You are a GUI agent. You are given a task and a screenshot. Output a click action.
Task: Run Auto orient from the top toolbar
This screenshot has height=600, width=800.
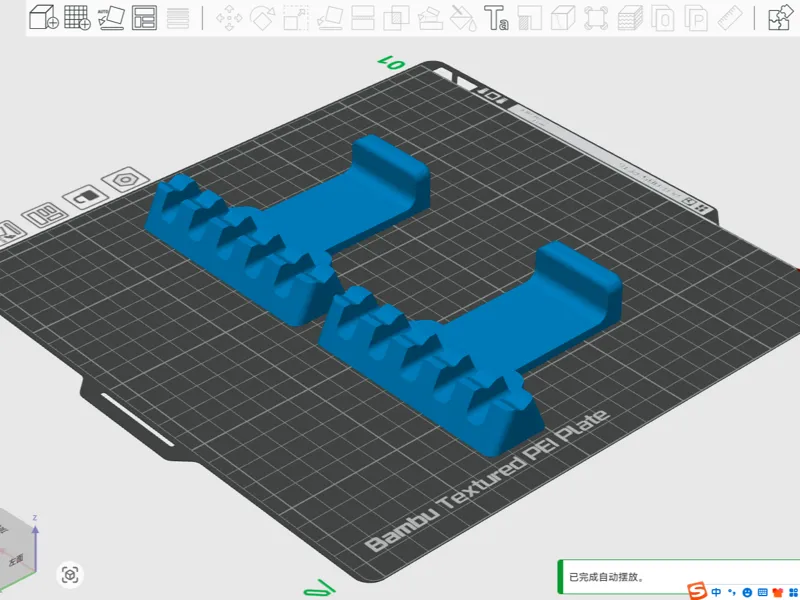click(111, 17)
